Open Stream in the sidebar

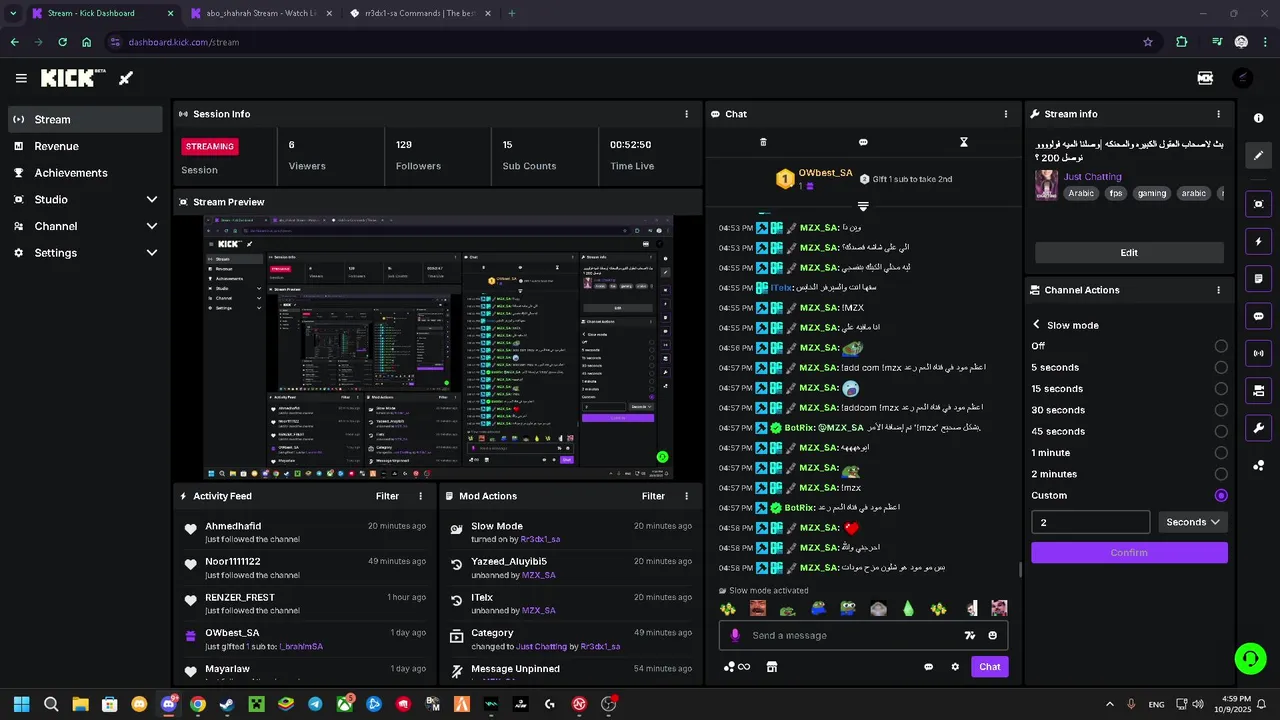click(x=85, y=119)
